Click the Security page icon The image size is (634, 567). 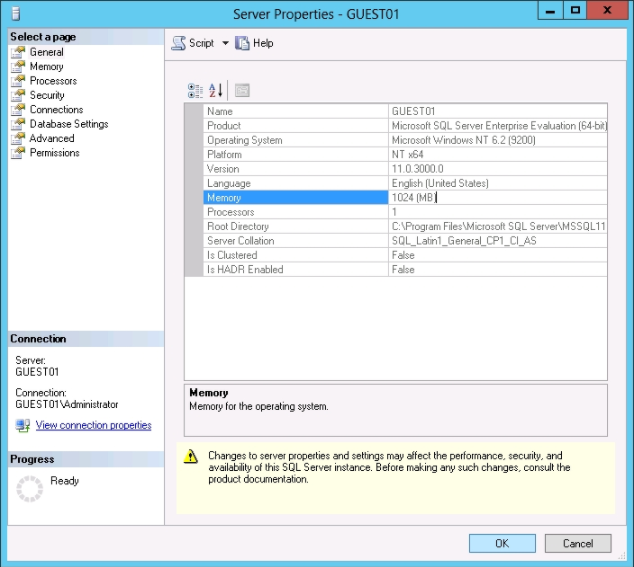coord(18,95)
